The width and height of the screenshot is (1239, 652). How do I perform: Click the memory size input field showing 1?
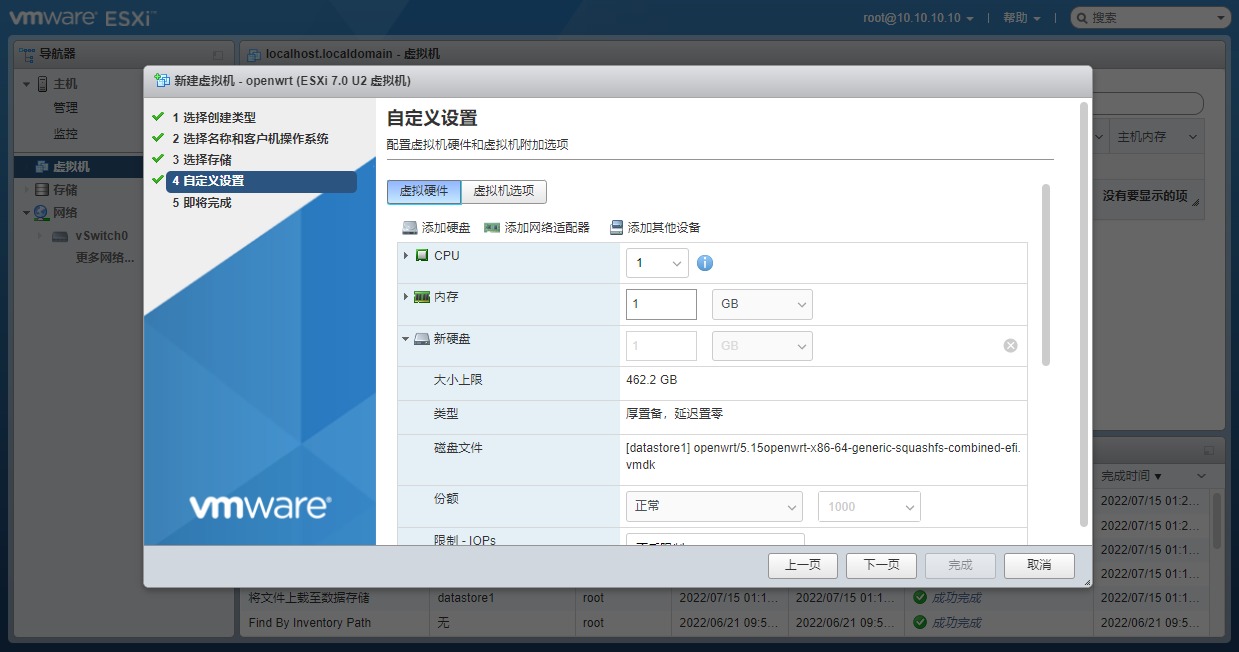(660, 303)
